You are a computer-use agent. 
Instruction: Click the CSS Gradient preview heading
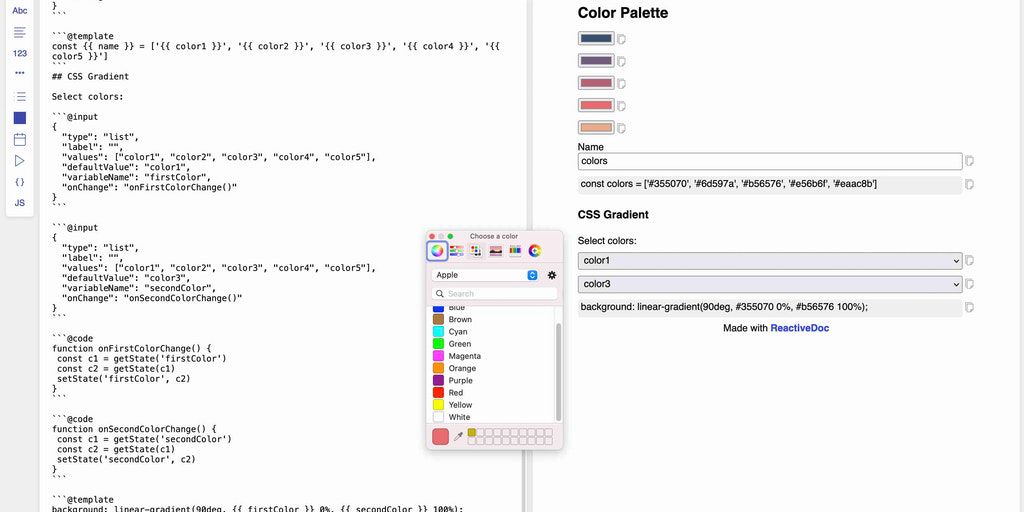point(613,214)
